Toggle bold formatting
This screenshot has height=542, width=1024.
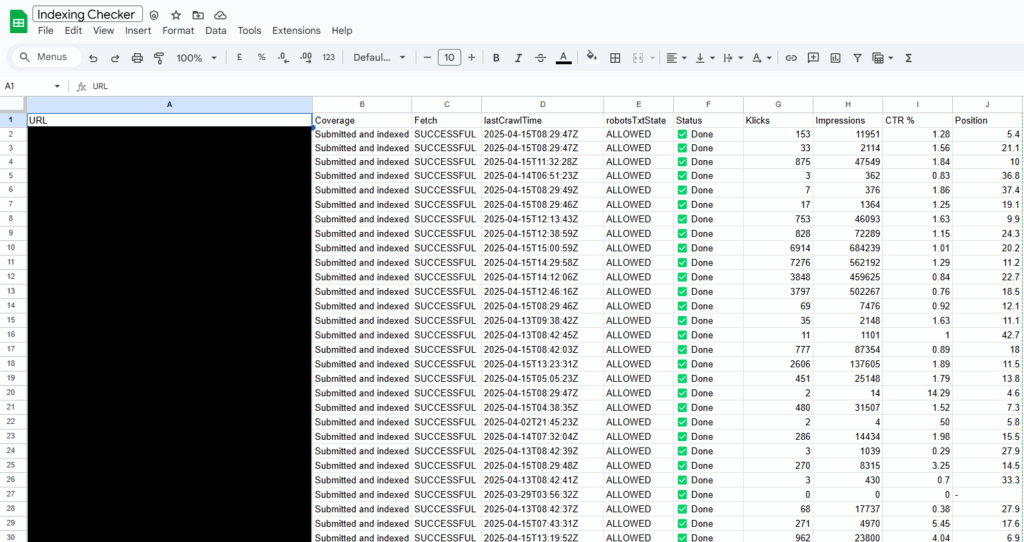tap(496, 58)
